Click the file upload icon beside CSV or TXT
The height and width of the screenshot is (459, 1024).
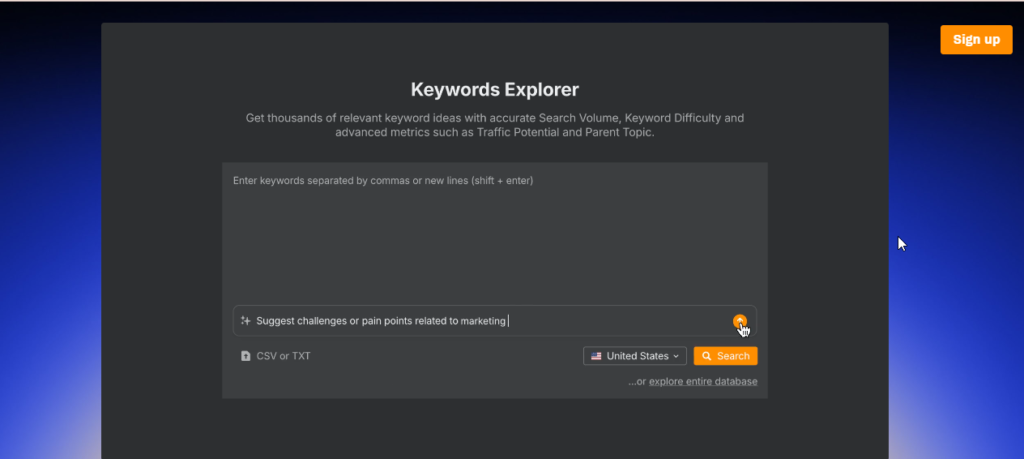(x=246, y=356)
